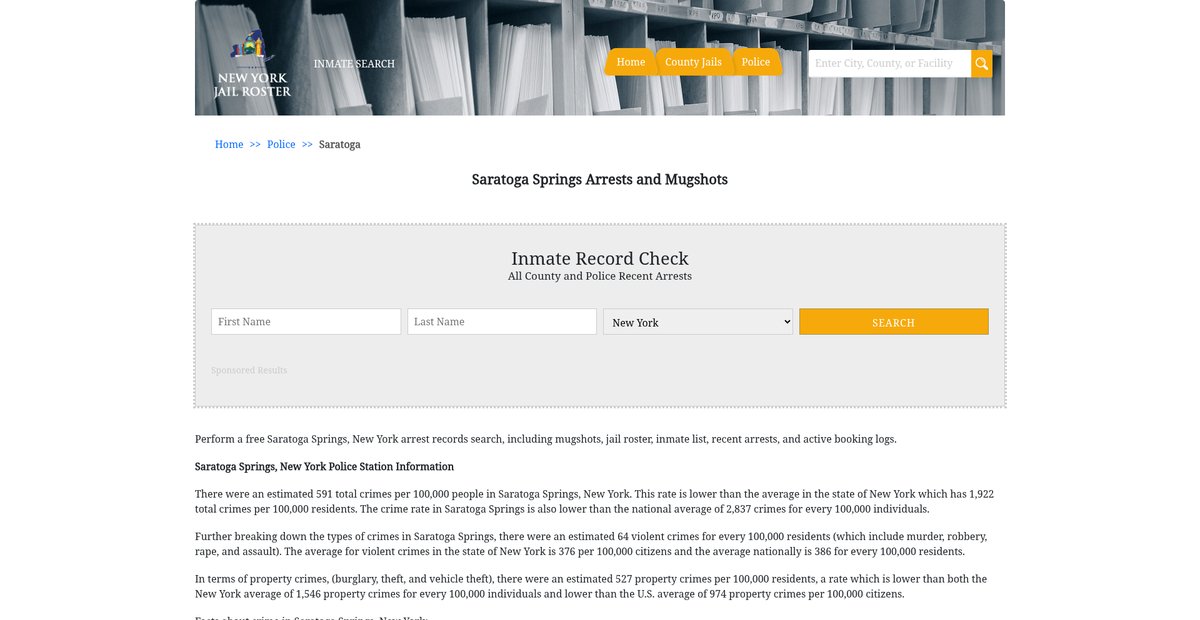
Task: Go to Police in the breadcrumb
Action: (281, 145)
